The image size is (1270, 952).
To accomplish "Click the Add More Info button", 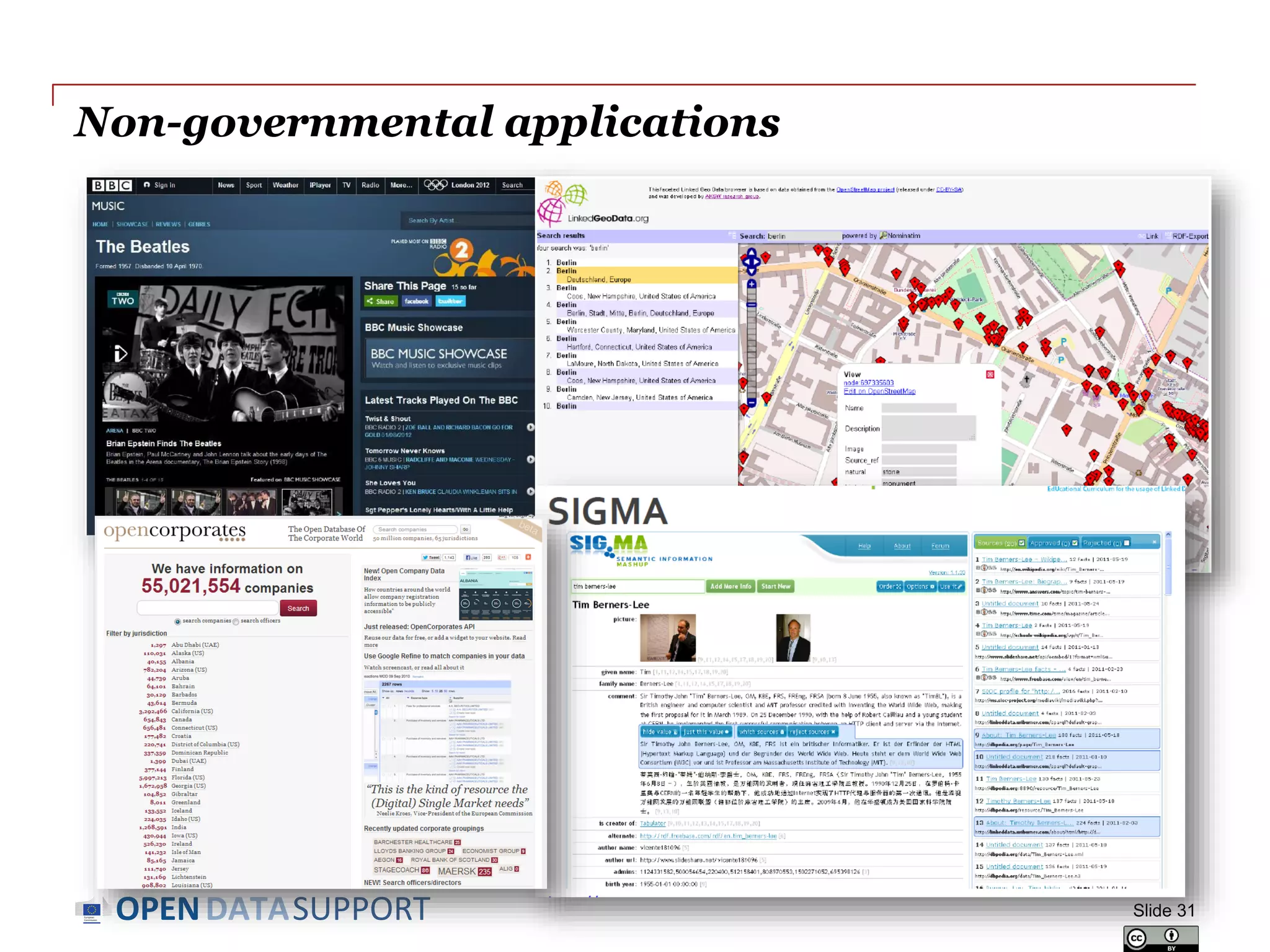I will [730, 586].
